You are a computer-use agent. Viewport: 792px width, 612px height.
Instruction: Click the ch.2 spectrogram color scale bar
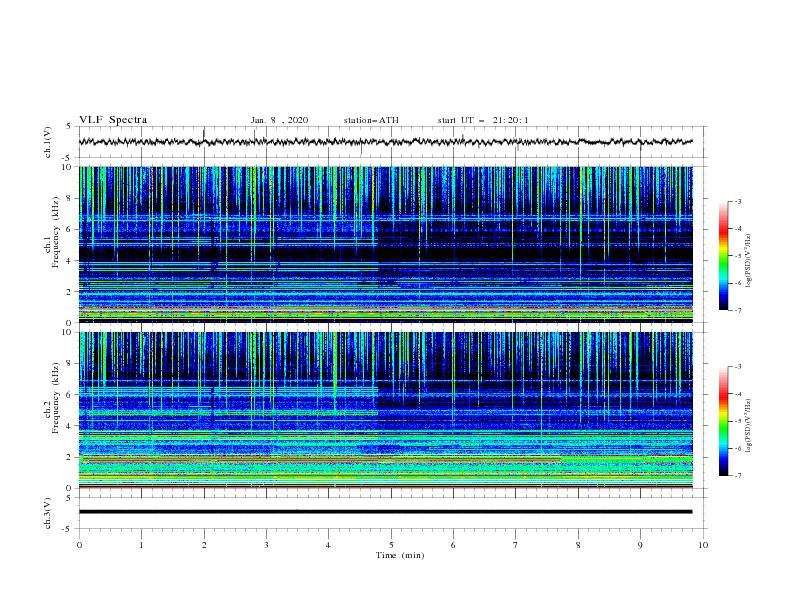point(723,421)
